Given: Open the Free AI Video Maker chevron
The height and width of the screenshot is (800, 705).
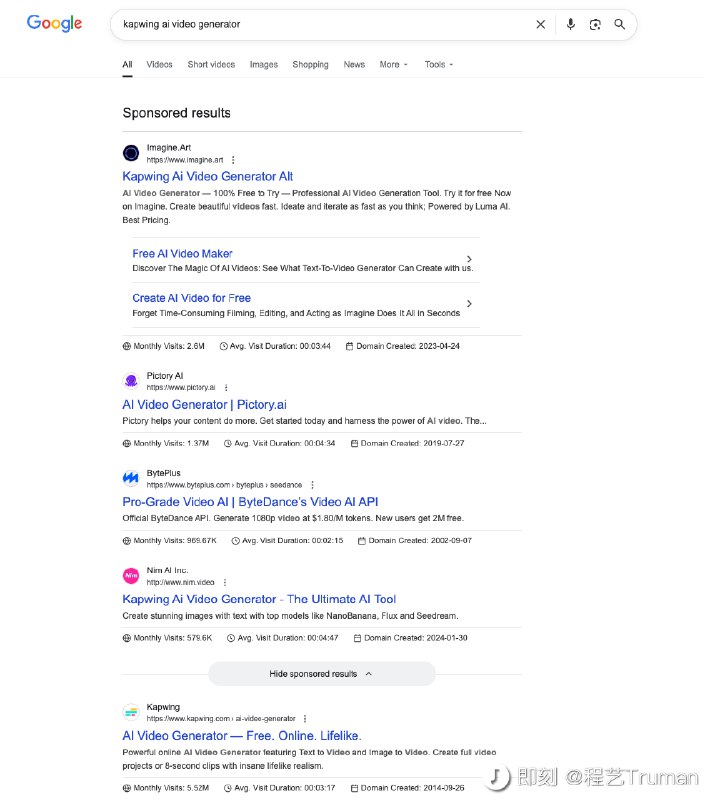Looking at the screenshot, I should pyautogui.click(x=470, y=260).
